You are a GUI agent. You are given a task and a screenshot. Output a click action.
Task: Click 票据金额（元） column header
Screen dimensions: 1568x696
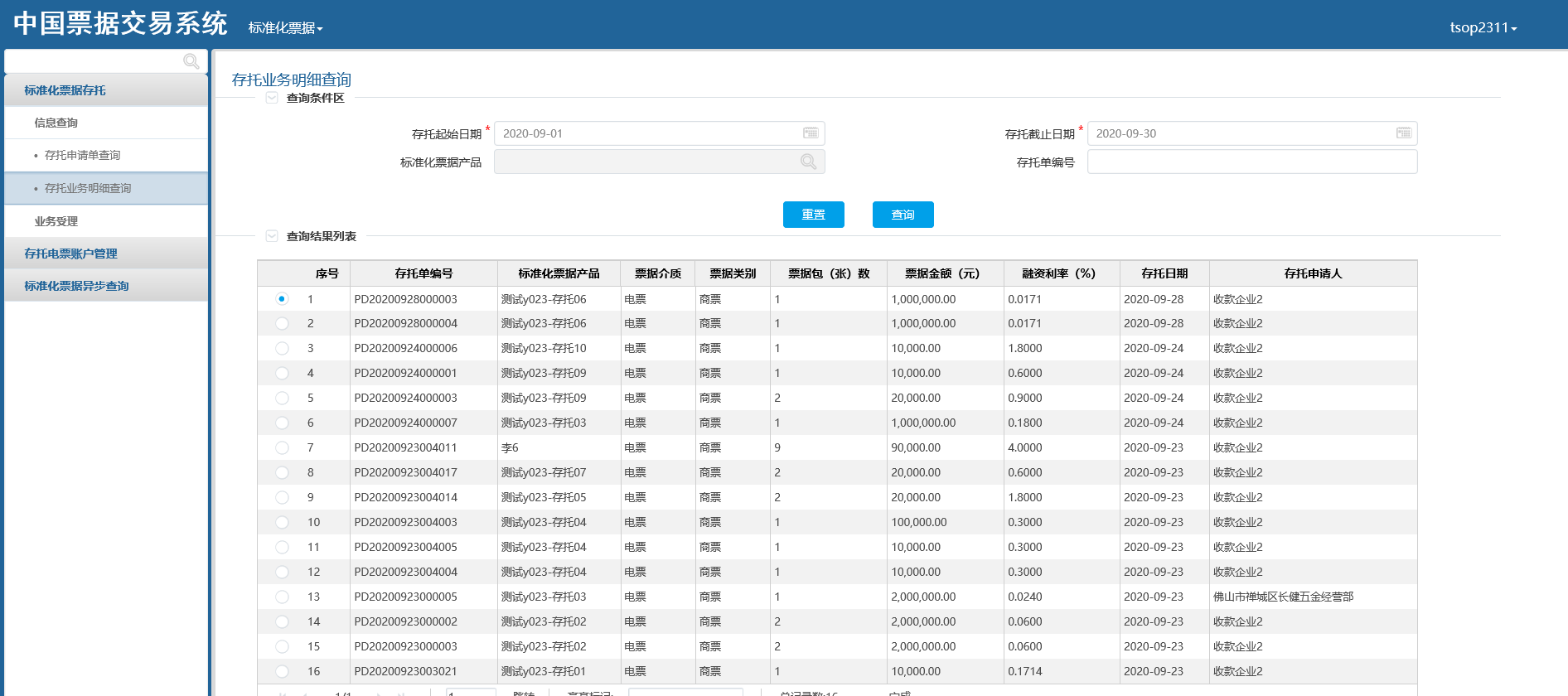click(x=946, y=273)
